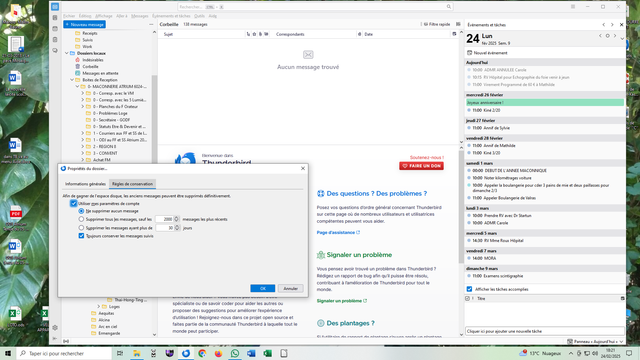This screenshot has height=360, width=640.
Task: Click the Rechercher search box
Action: [x=315, y=7]
